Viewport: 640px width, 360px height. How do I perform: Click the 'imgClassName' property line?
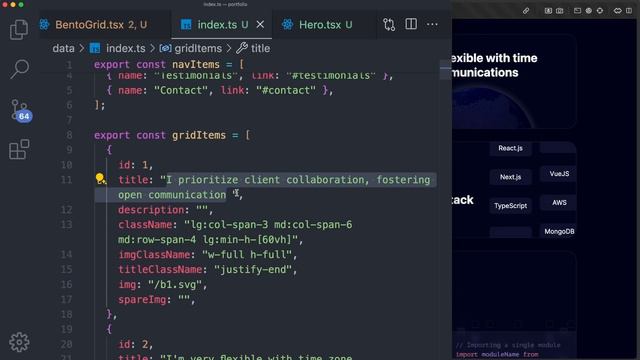207,255
